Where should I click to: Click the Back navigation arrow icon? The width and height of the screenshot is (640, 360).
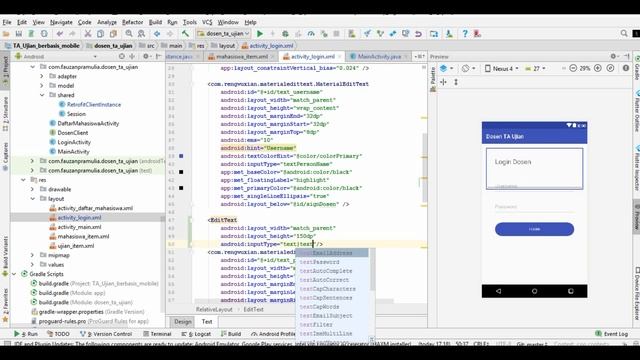click(157, 34)
